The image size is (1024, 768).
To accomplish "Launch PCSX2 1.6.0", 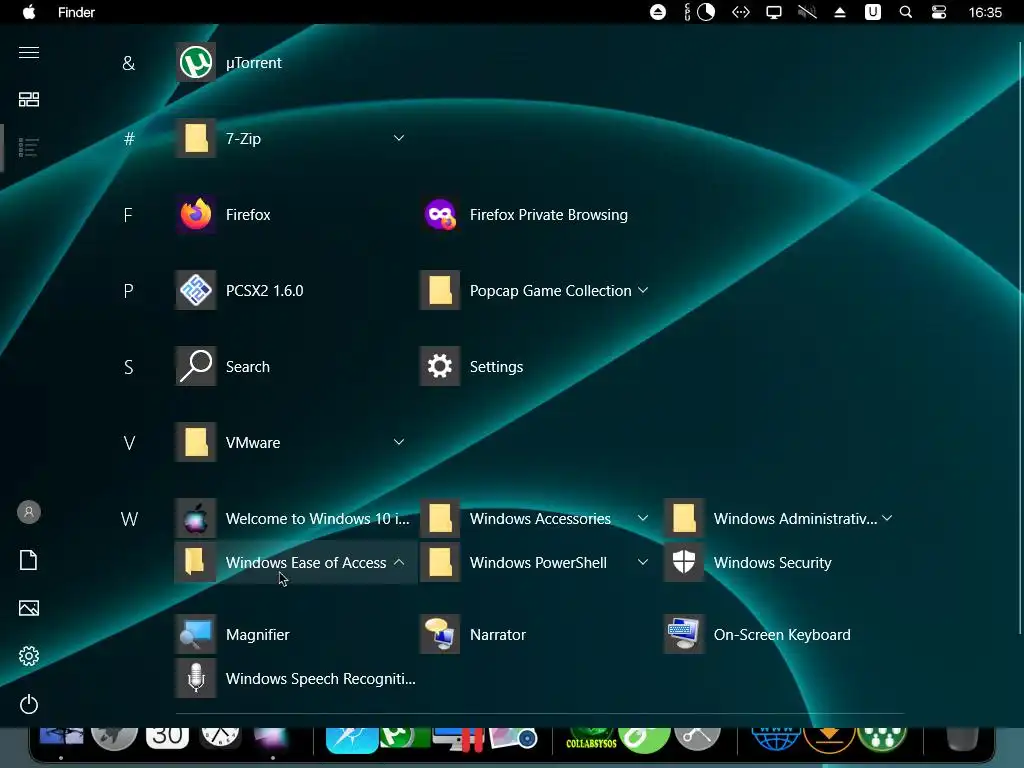I will [x=240, y=291].
